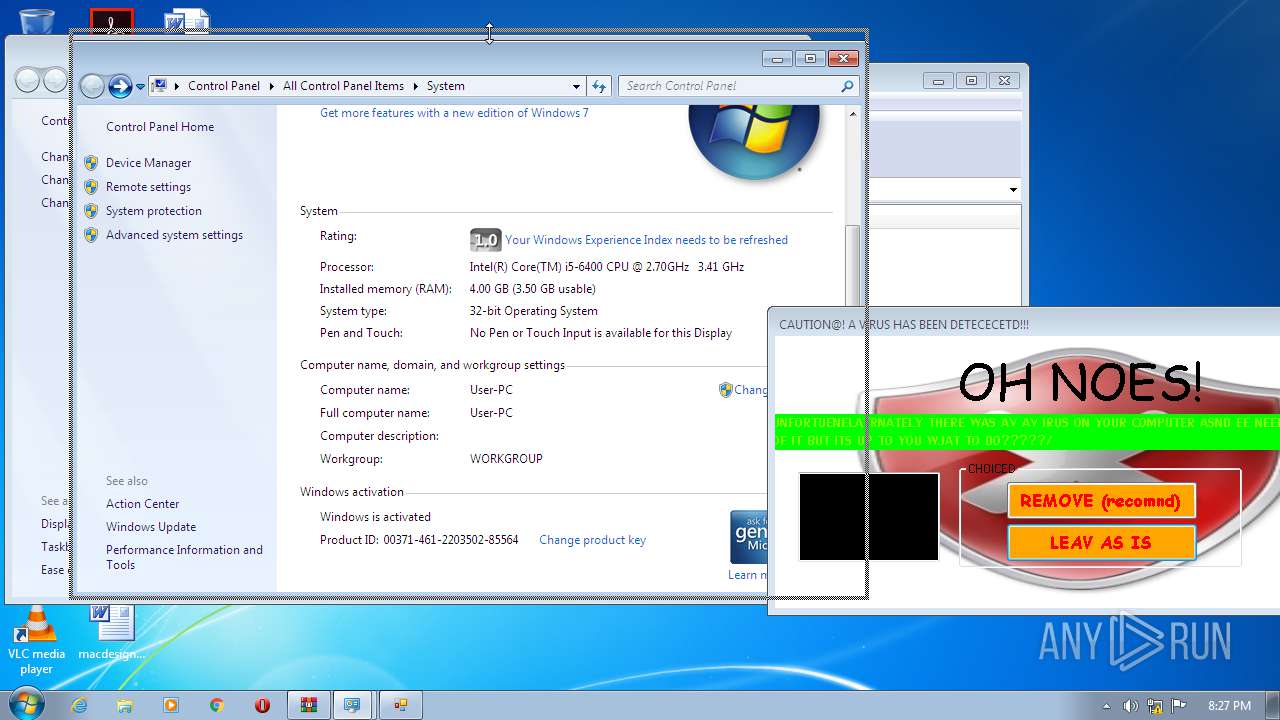Click the search magnifier icon
The width and height of the screenshot is (1280, 720).
(848, 86)
